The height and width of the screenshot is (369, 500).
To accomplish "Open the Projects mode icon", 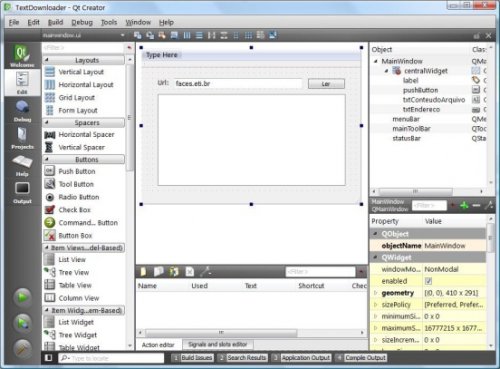I will coord(22,138).
